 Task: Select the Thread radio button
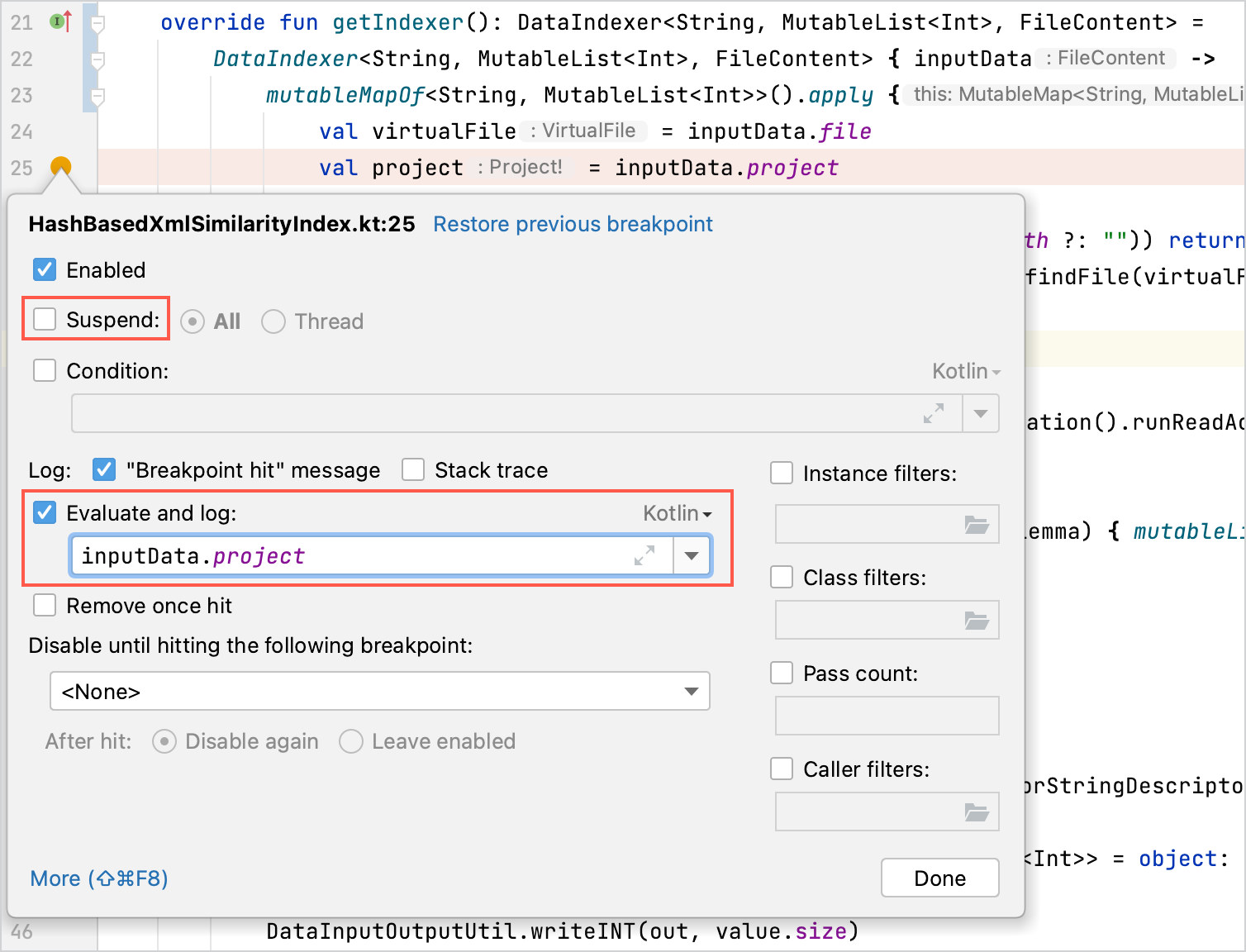[273, 321]
